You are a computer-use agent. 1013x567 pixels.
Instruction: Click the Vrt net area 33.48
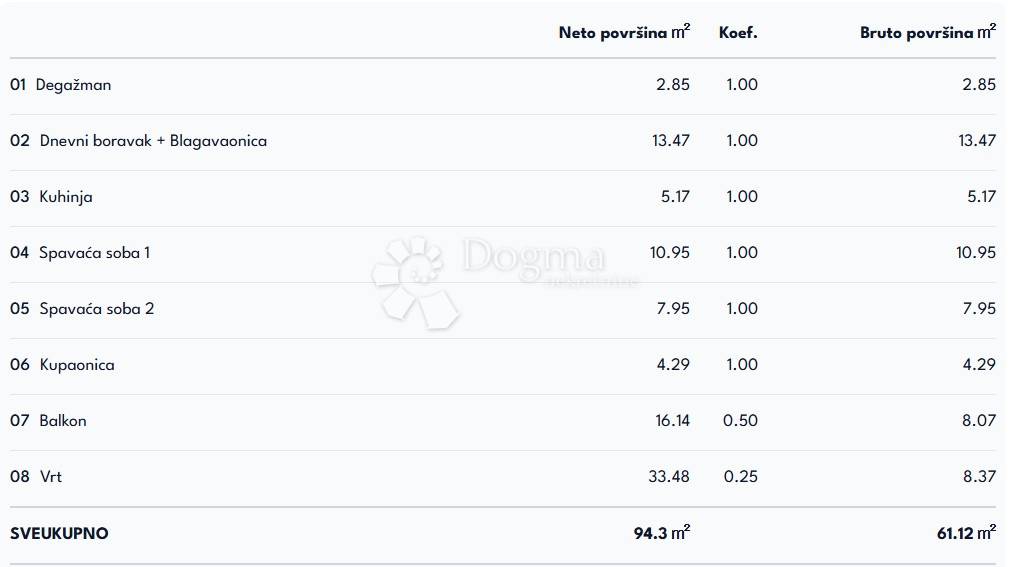[x=668, y=477]
